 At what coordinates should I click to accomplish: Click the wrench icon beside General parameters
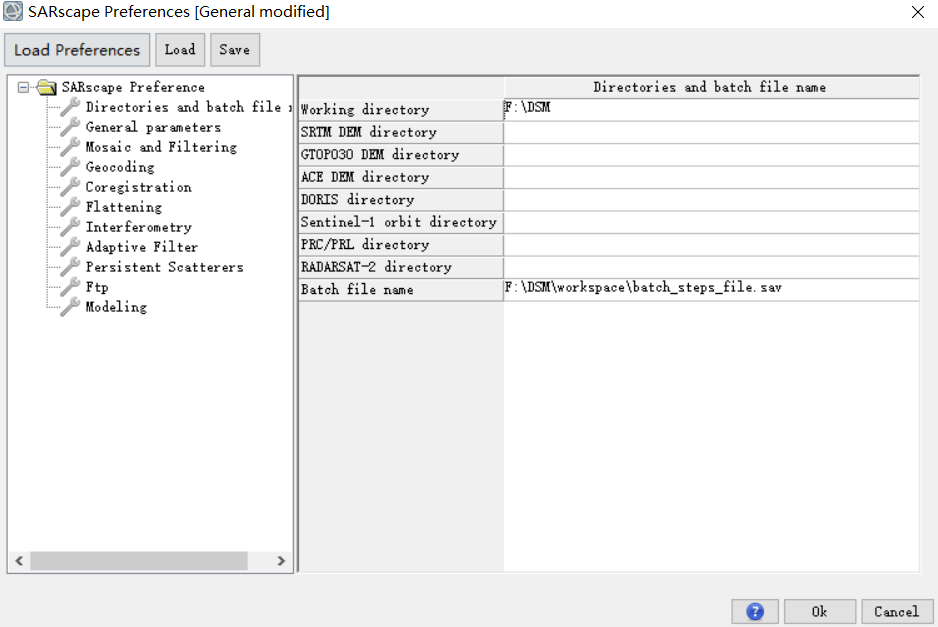(x=70, y=126)
